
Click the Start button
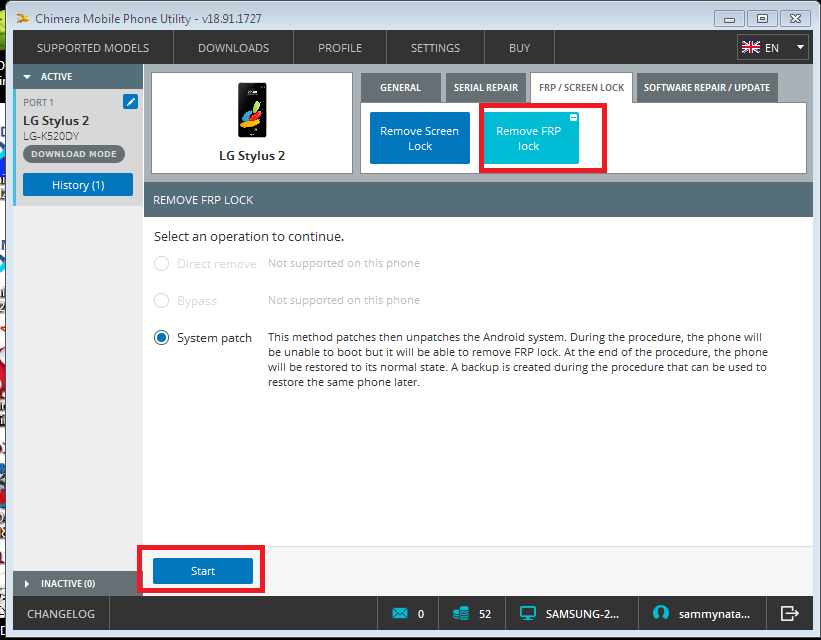[203, 571]
